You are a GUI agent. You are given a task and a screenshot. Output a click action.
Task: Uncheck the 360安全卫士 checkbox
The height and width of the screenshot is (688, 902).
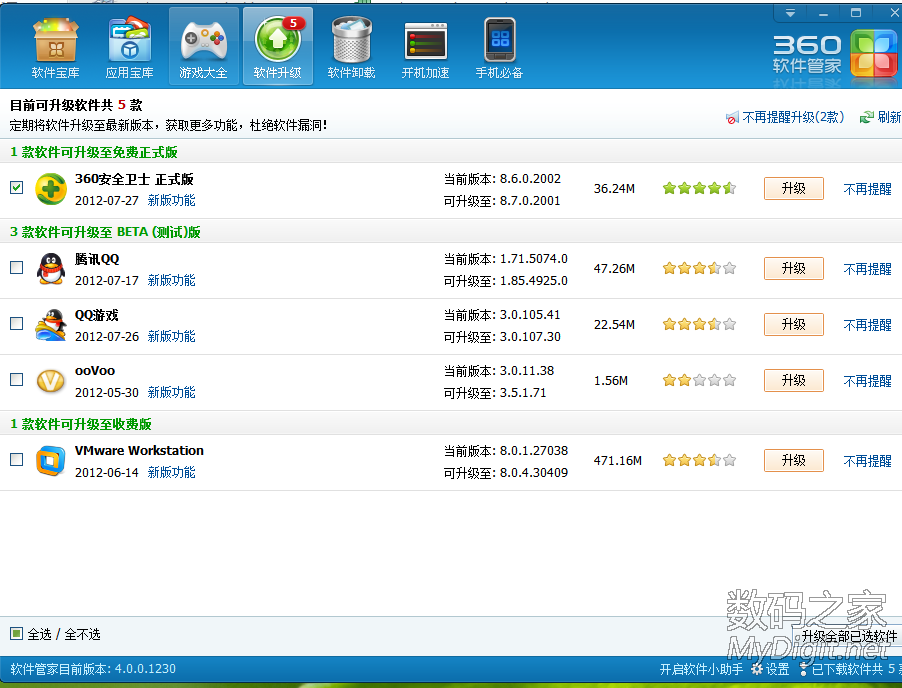click(17, 188)
